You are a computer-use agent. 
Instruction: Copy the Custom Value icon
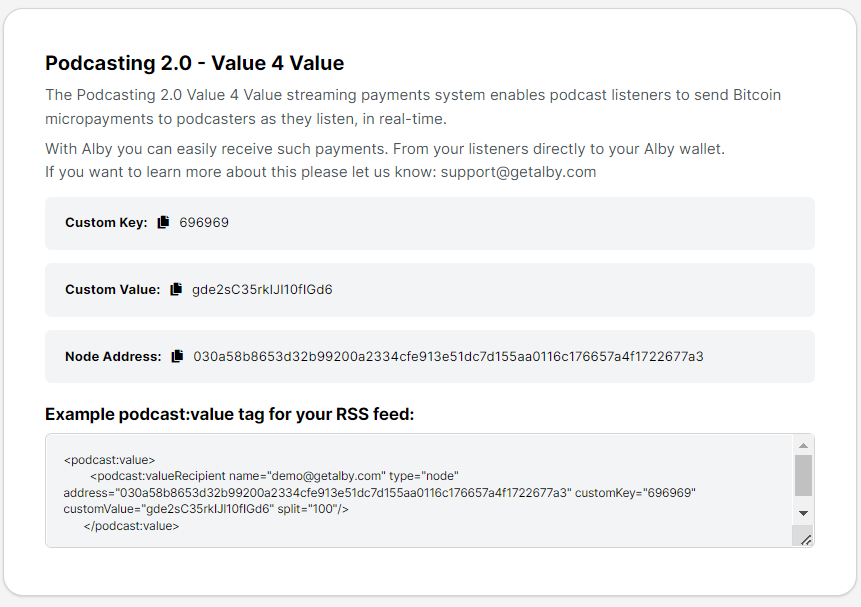point(176,289)
